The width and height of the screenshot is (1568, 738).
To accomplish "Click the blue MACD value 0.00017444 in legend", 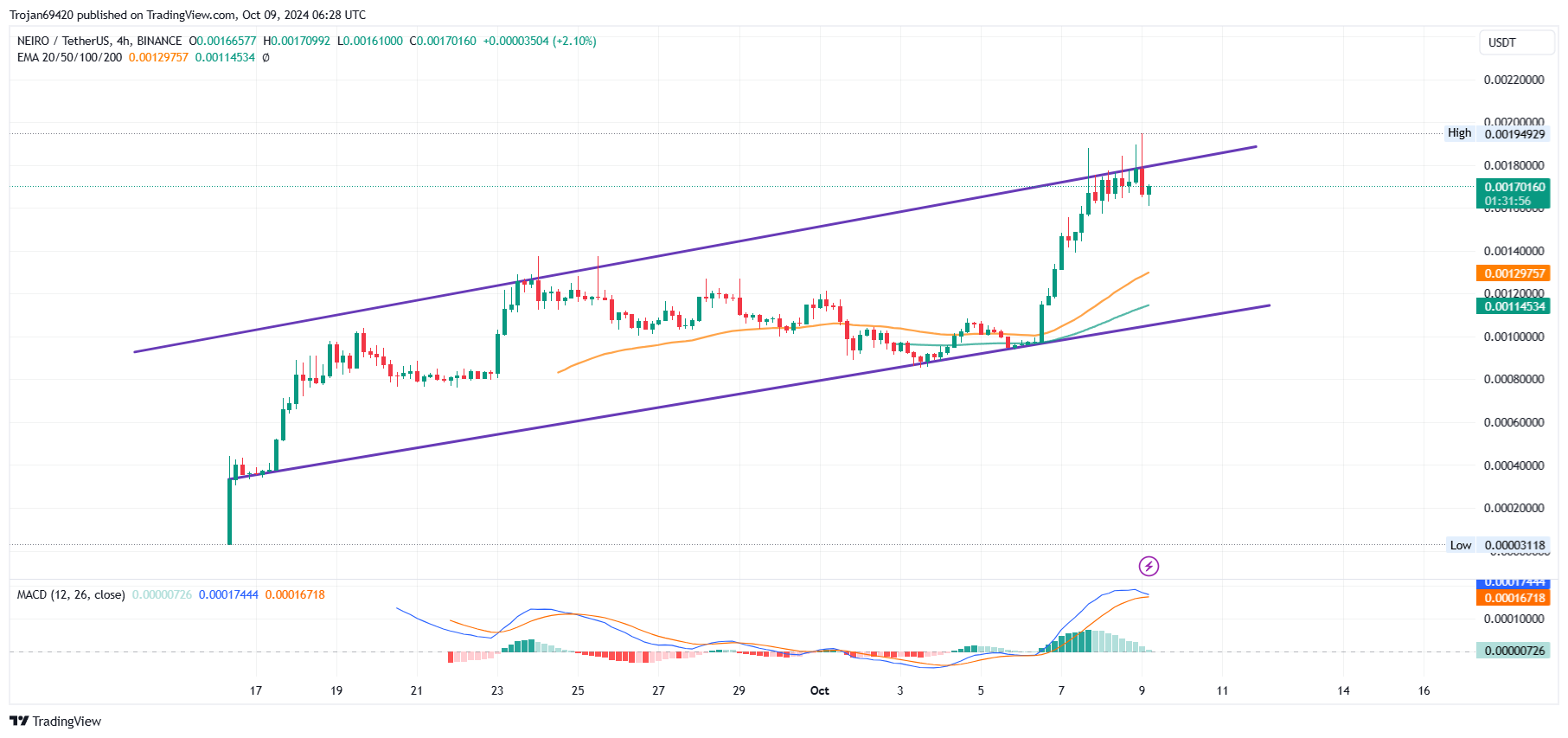I will coord(228,594).
